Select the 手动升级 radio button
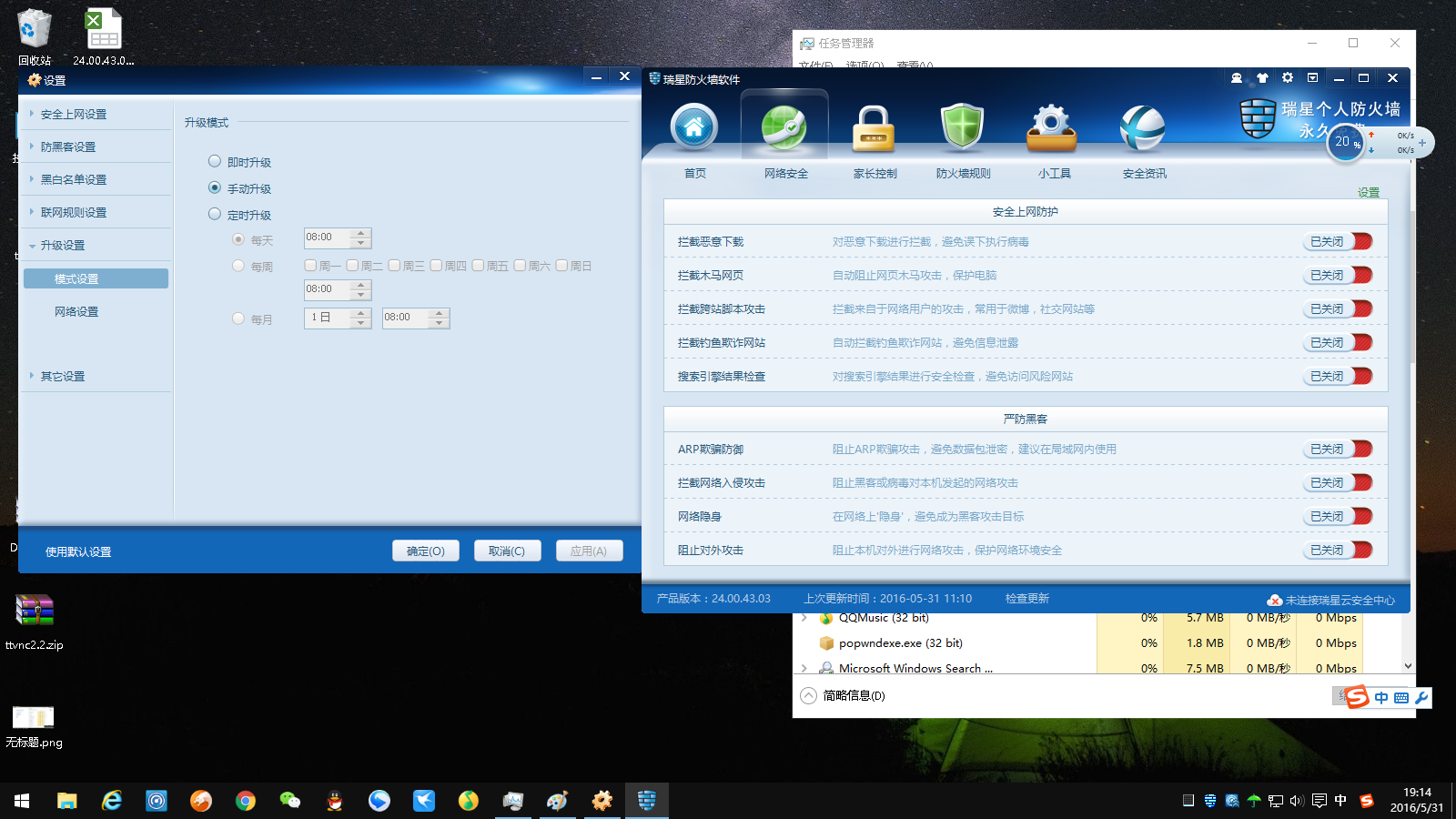 click(215, 187)
